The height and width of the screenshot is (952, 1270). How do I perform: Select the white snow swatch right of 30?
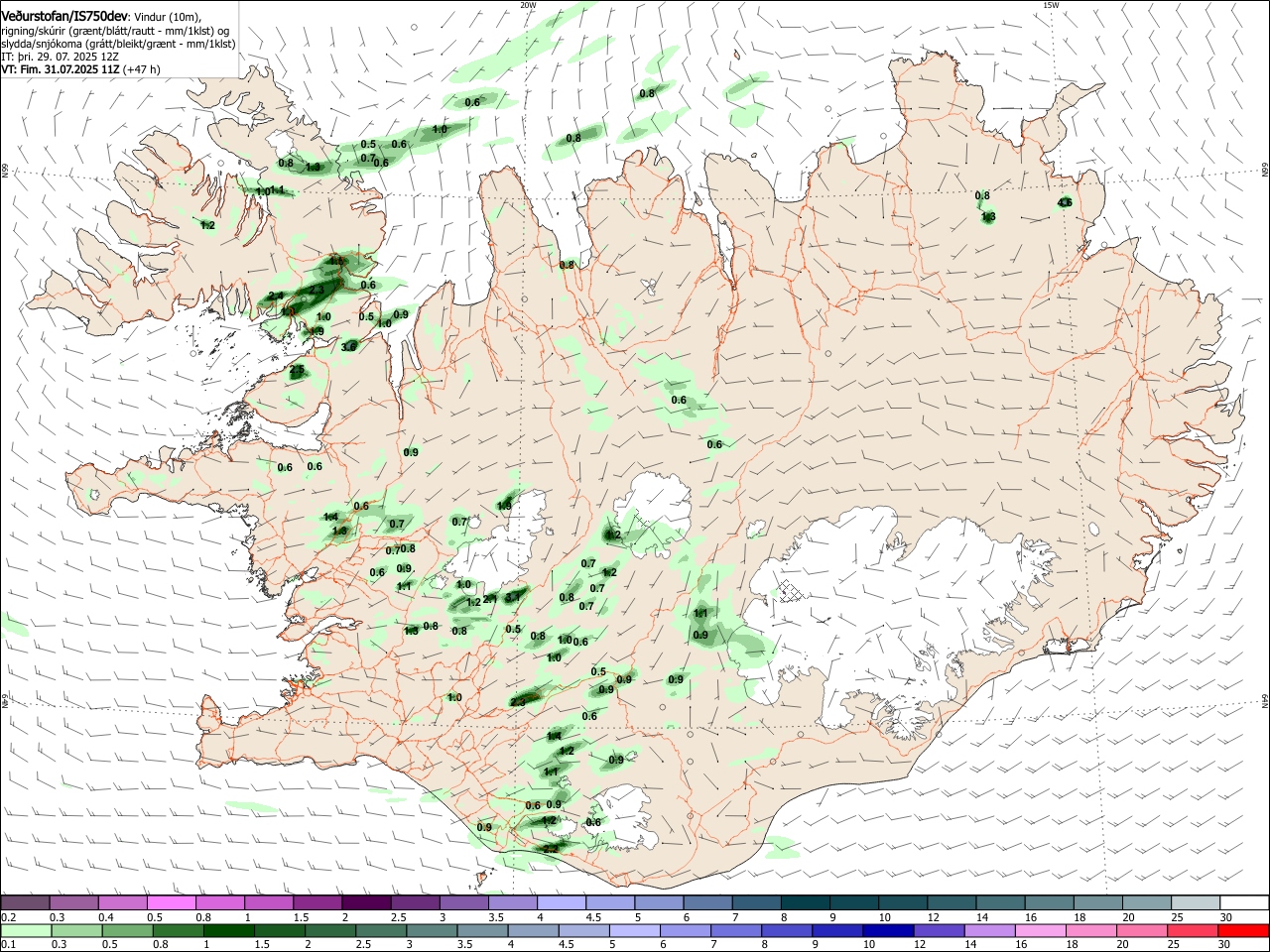click(1243, 903)
